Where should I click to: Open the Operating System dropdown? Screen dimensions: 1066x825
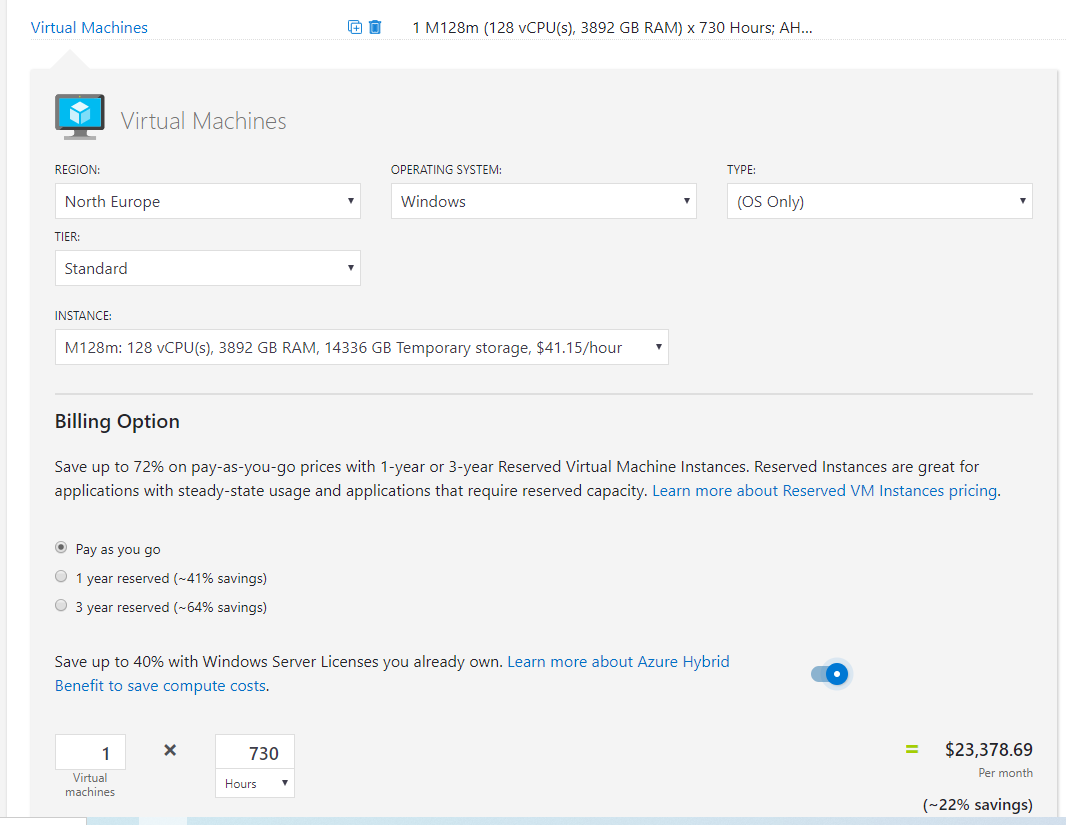tap(543, 201)
